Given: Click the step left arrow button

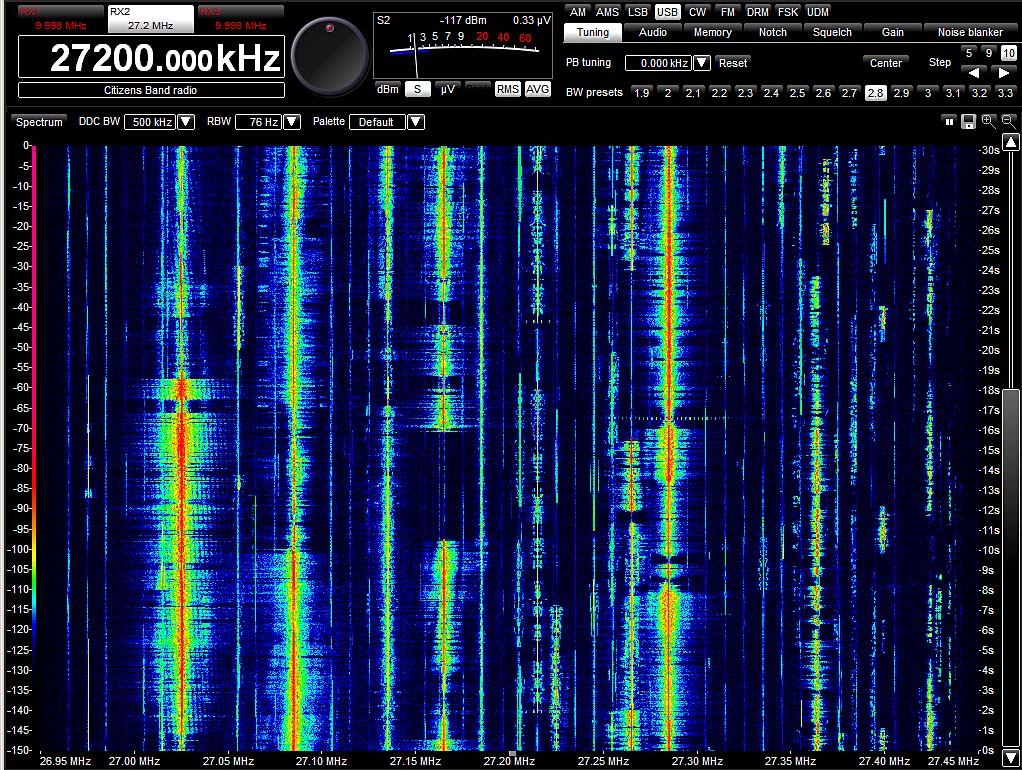Looking at the screenshot, I should (x=973, y=72).
